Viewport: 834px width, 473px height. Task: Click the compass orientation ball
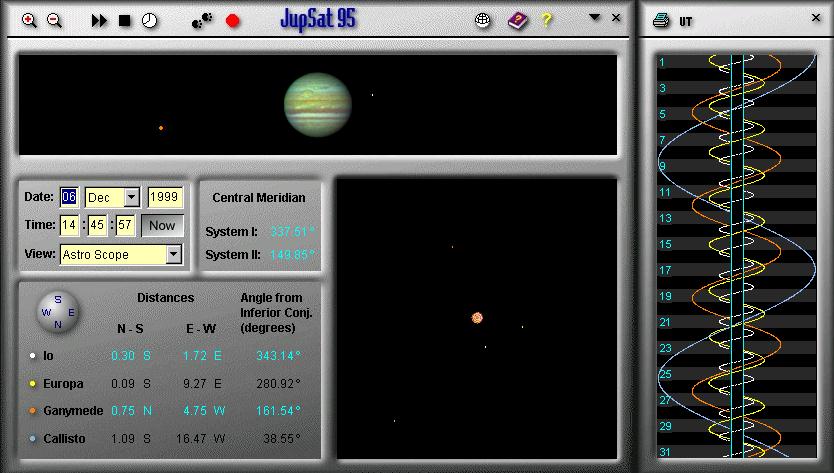(58, 312)
